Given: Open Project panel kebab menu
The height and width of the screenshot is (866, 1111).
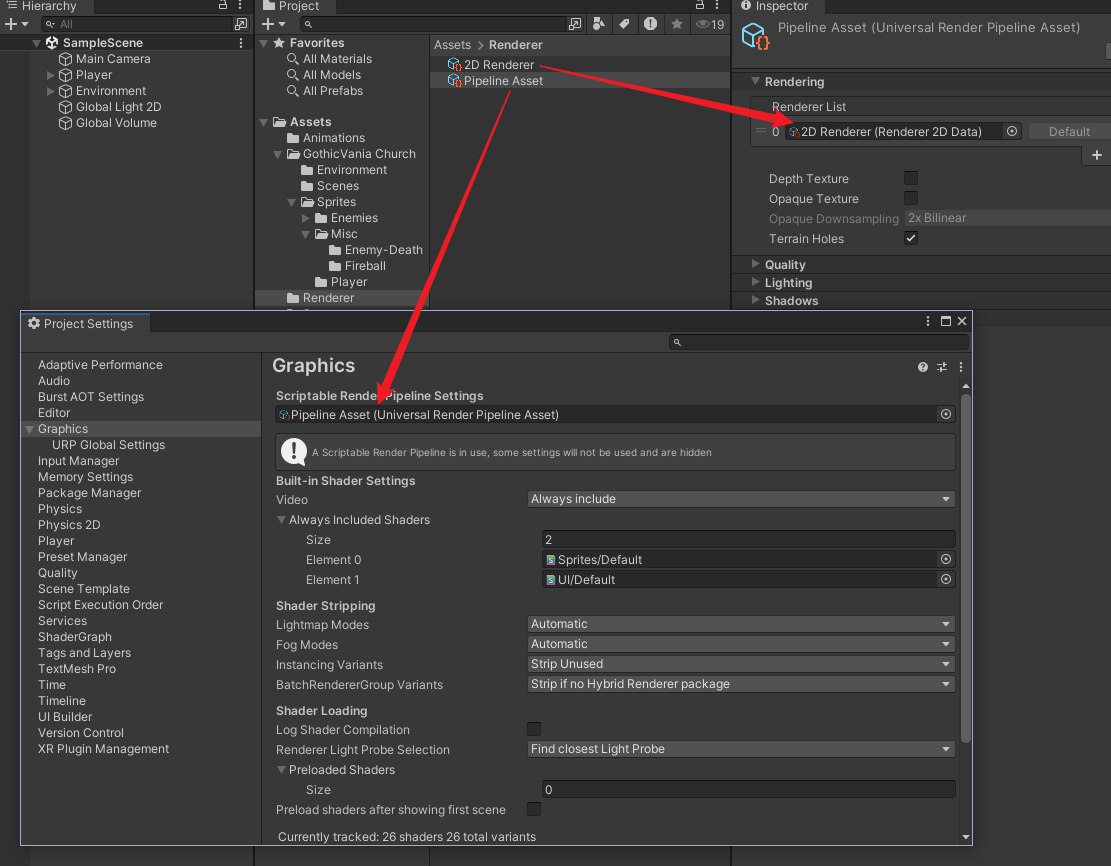Looking at the screenshot, I should (717, 6).
